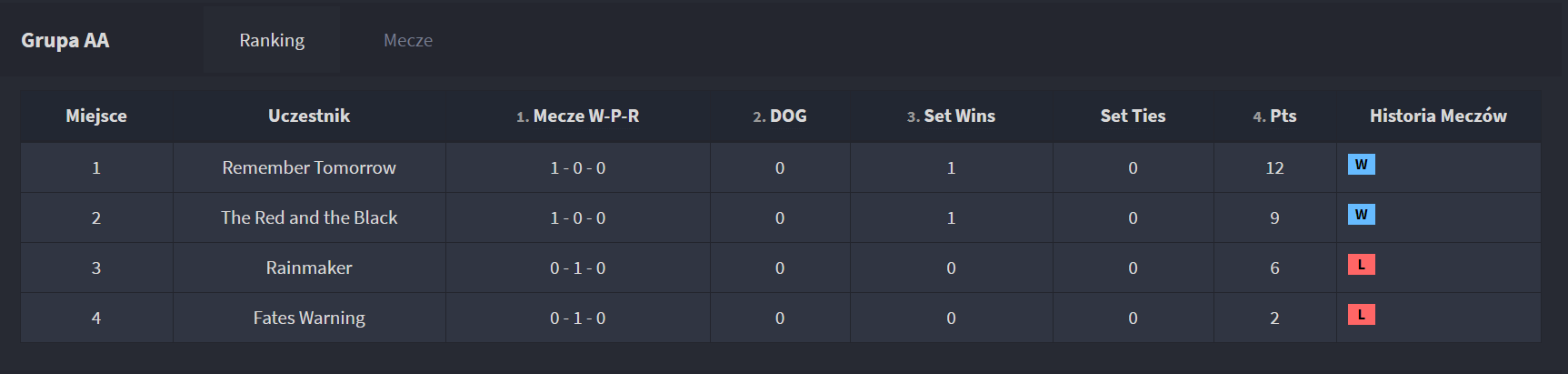Click the Mecze W-P-R column header
The height and width of the screenshot is (374, 1568).
pyautogui.click(x=577, y=116)
